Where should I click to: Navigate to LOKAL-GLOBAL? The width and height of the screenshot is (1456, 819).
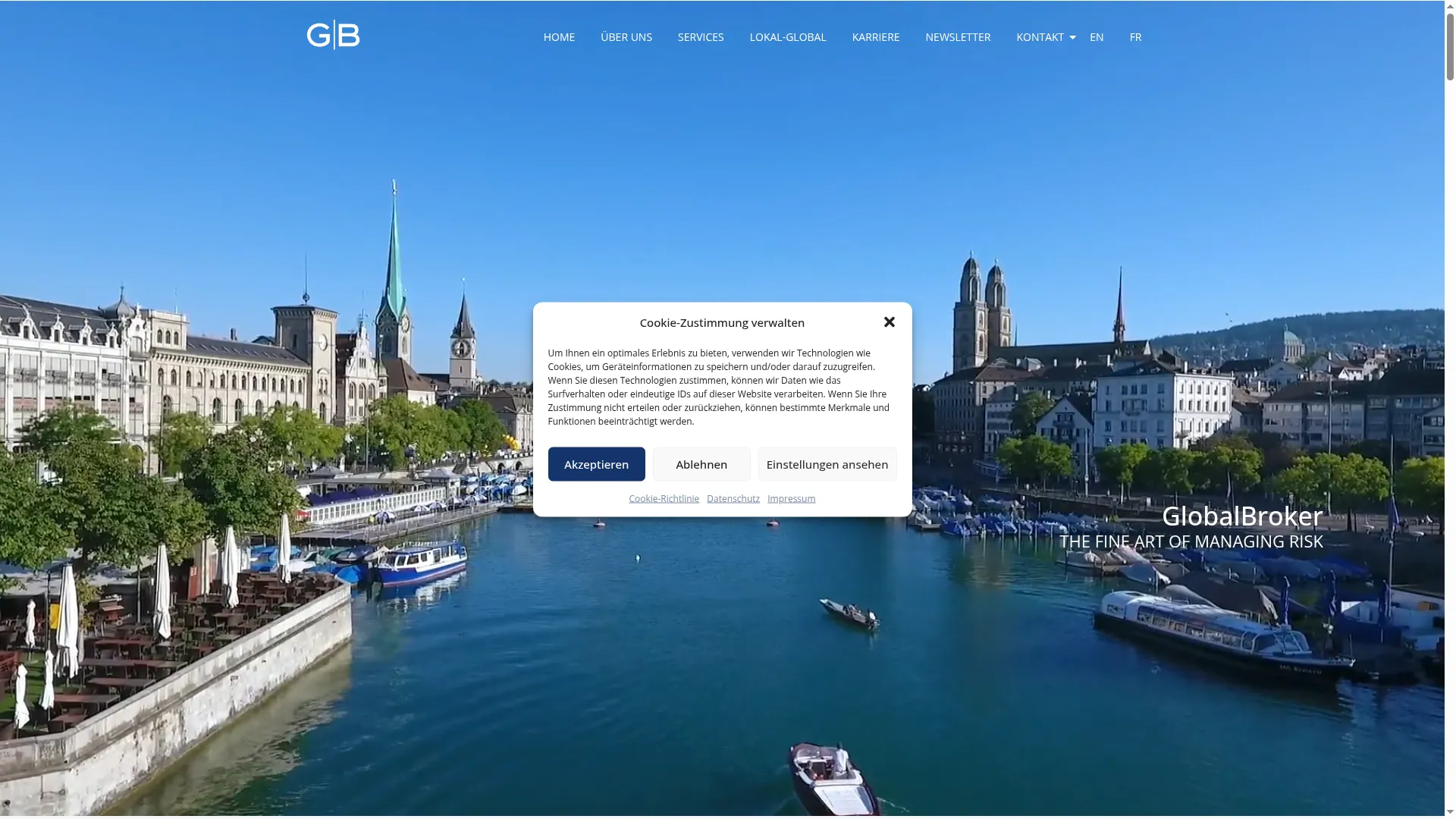[788, 37]
